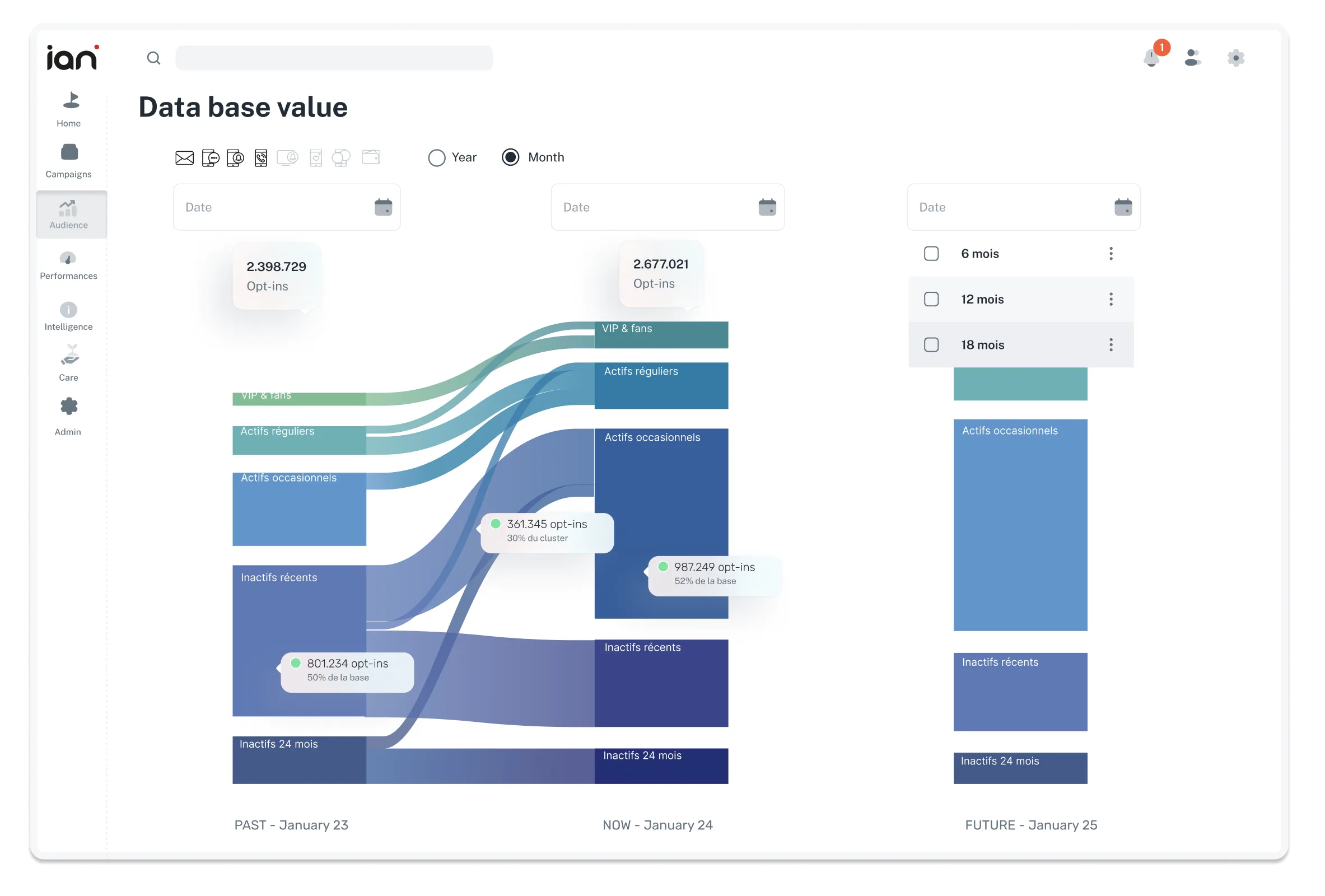Click the Actifs occasionnels block in the NOW column
The image size is (1325, 896).
point(661,523)
